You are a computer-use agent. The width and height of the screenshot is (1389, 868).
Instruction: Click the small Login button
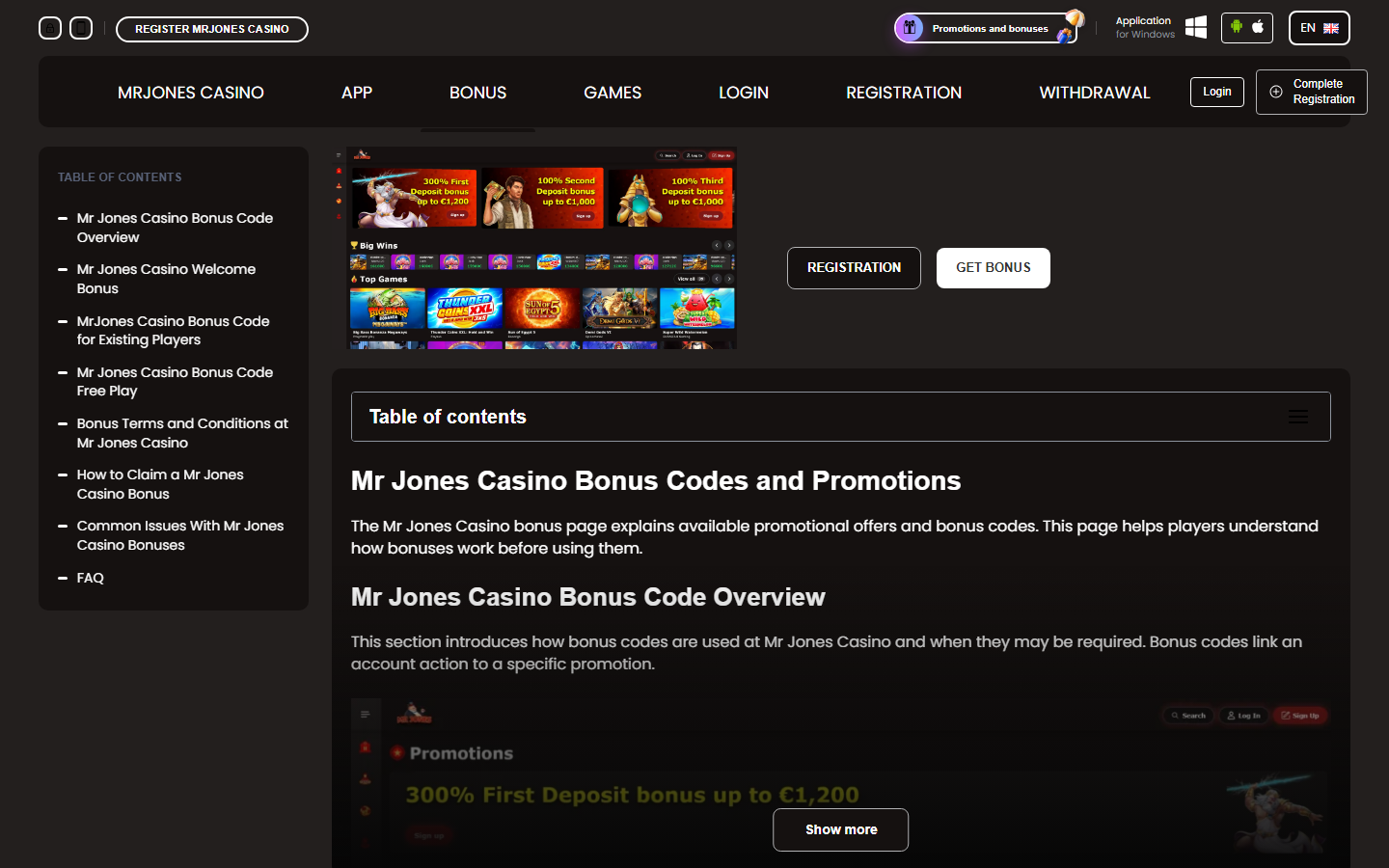pyautogui.click(x=1216, y=92)
